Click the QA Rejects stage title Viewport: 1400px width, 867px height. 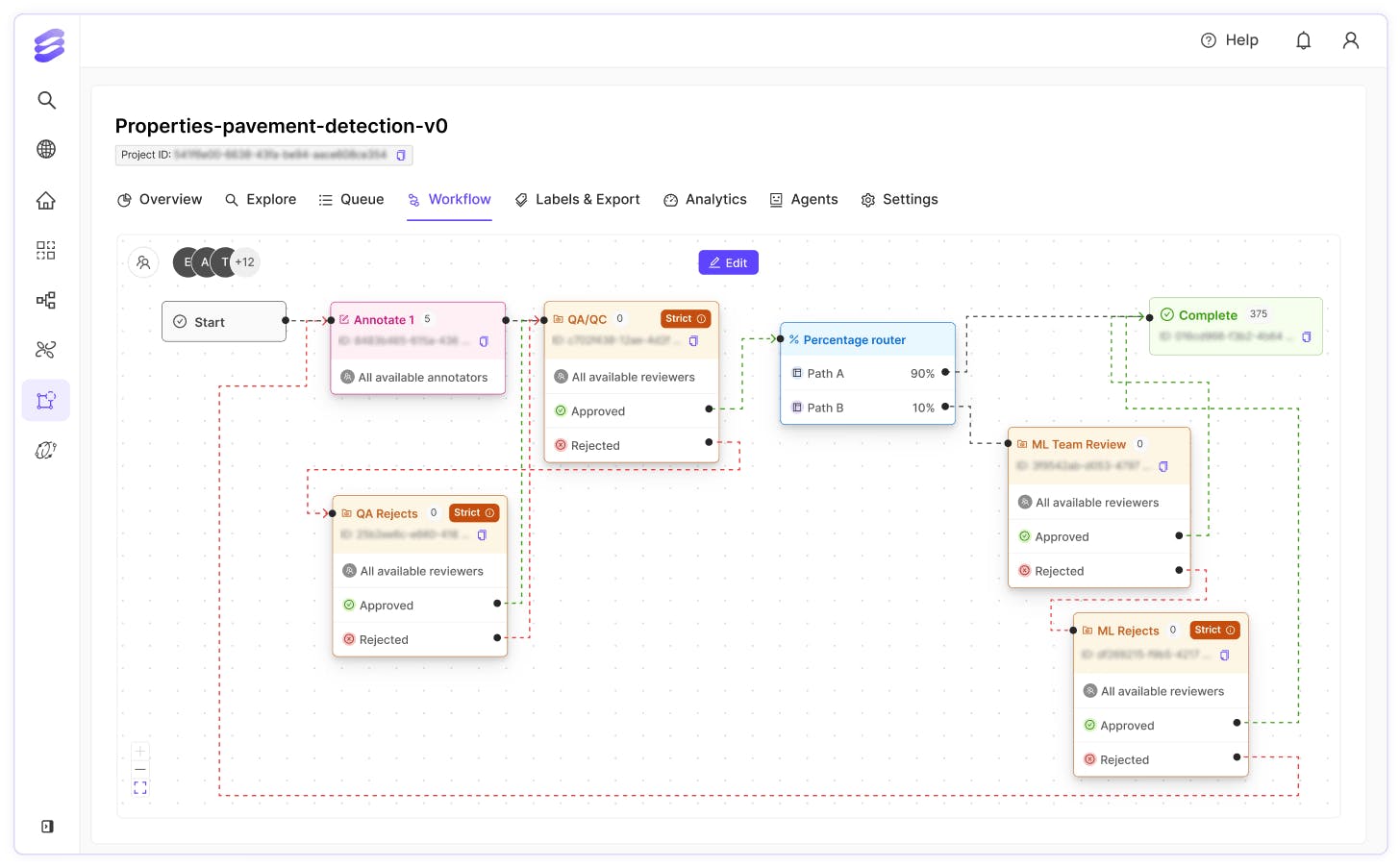point(387,514)
